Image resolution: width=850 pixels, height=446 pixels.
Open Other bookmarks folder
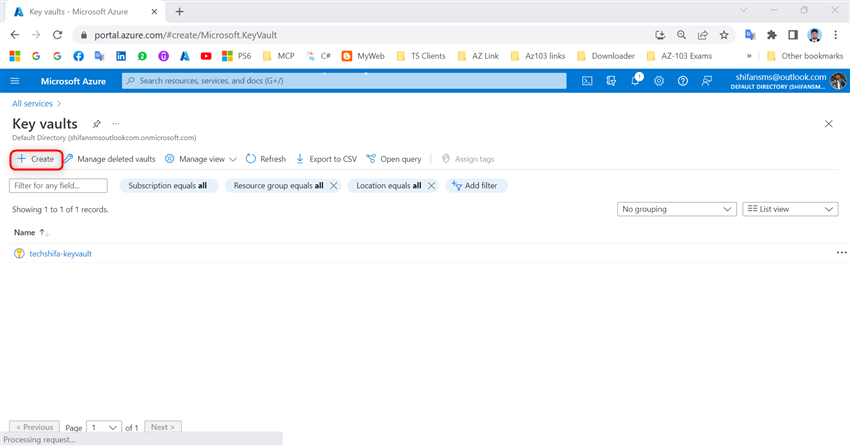(x=805, y=56)
